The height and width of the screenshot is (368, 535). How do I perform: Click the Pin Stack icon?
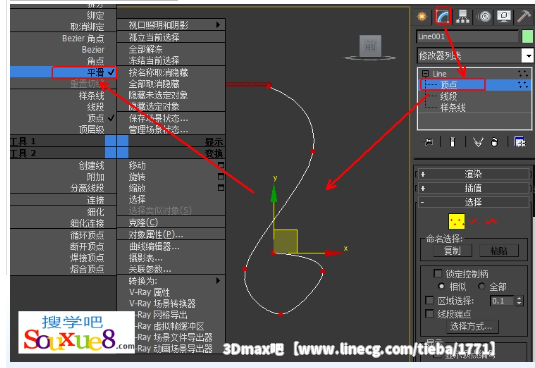click(x=429, y=142)
